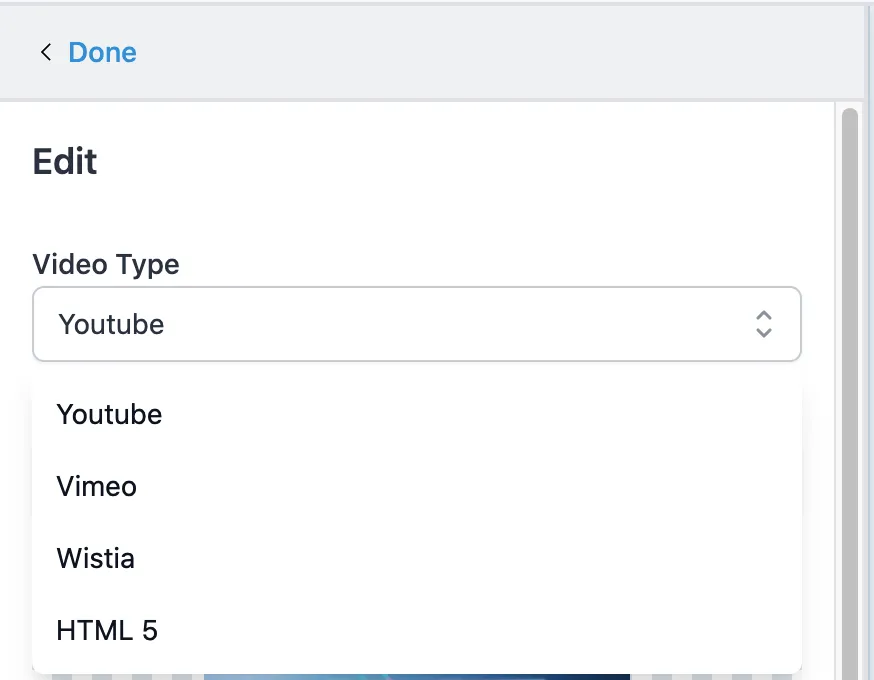This screenshot has width=874, height=680.
Task: Click the video preview strip below the list
Action: coord(416,677)
